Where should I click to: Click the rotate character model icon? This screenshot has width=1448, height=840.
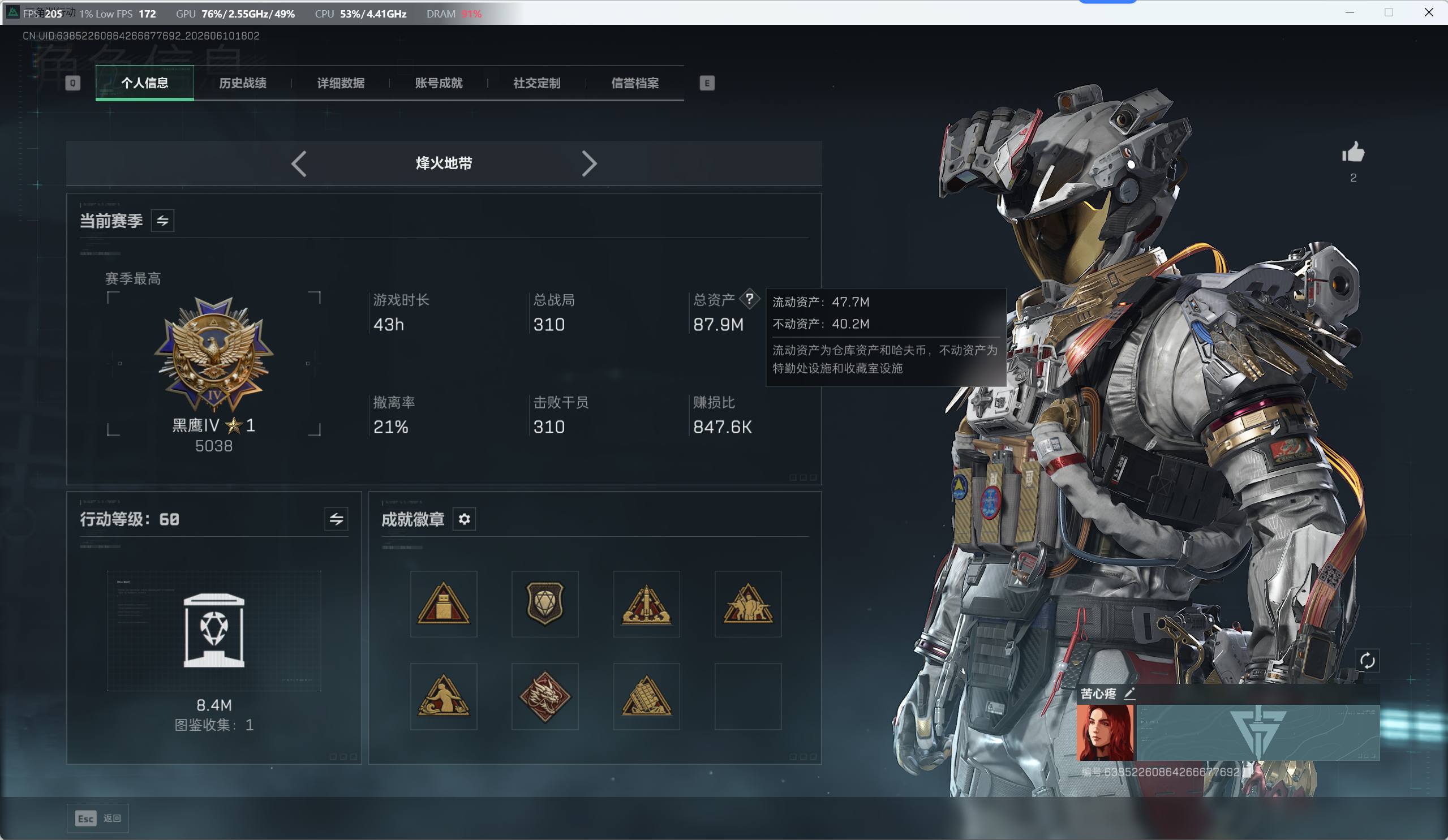click(x=1367, y=661)
